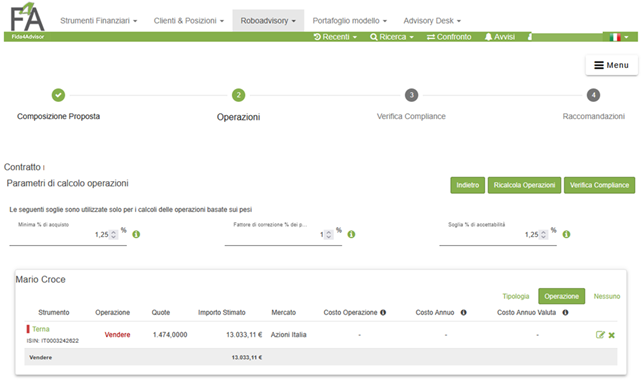
Task: Click the red Vendere operation in Terna row
Action: 117,335
